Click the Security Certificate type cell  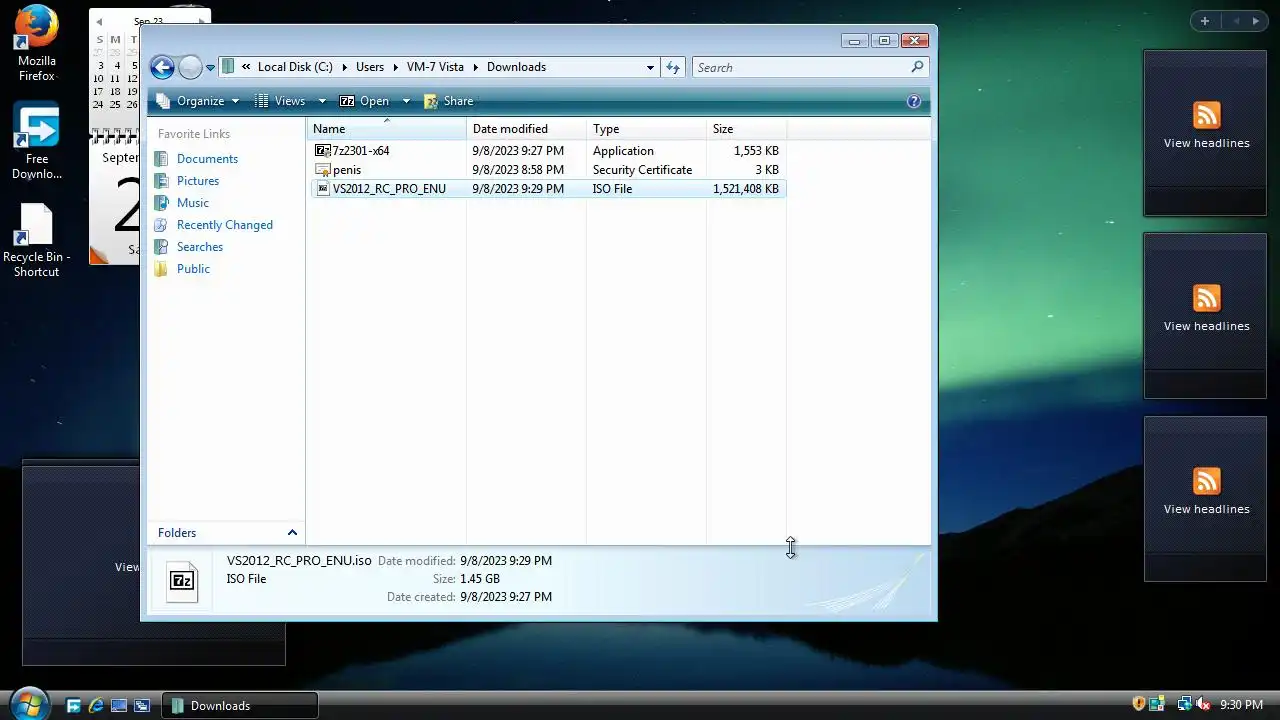[642, 170]
